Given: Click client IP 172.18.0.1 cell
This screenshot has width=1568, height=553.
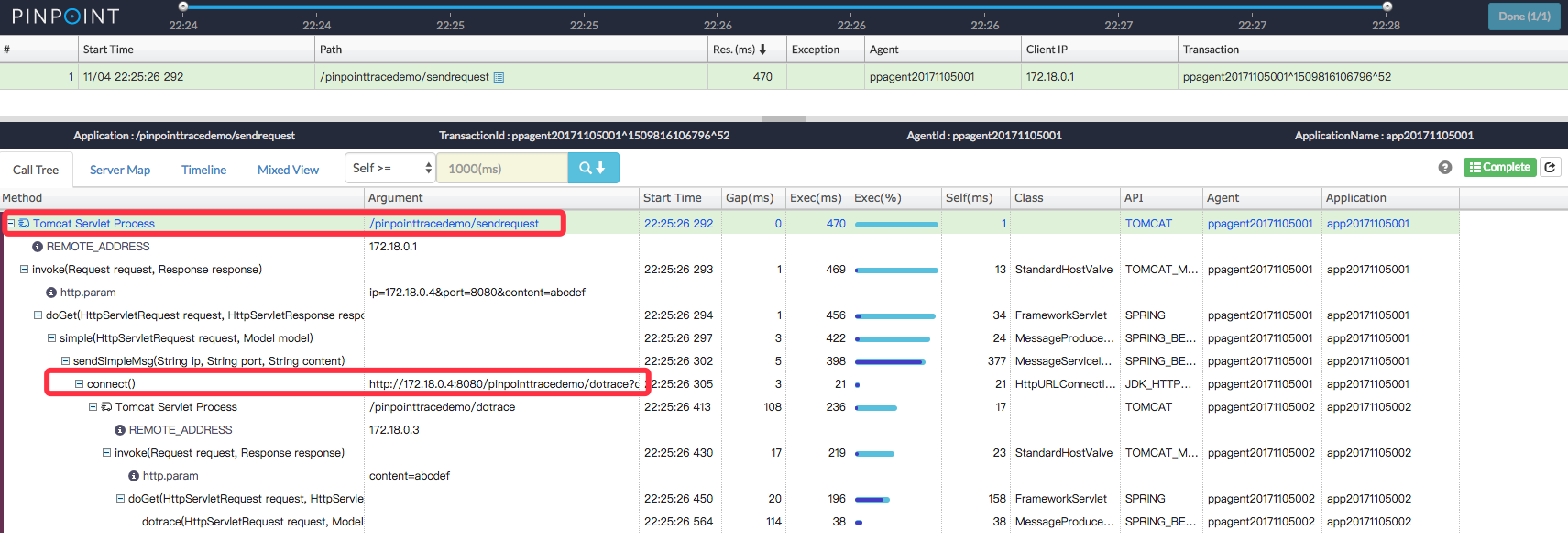Looking at the screenshot, I should (1050, 77).
